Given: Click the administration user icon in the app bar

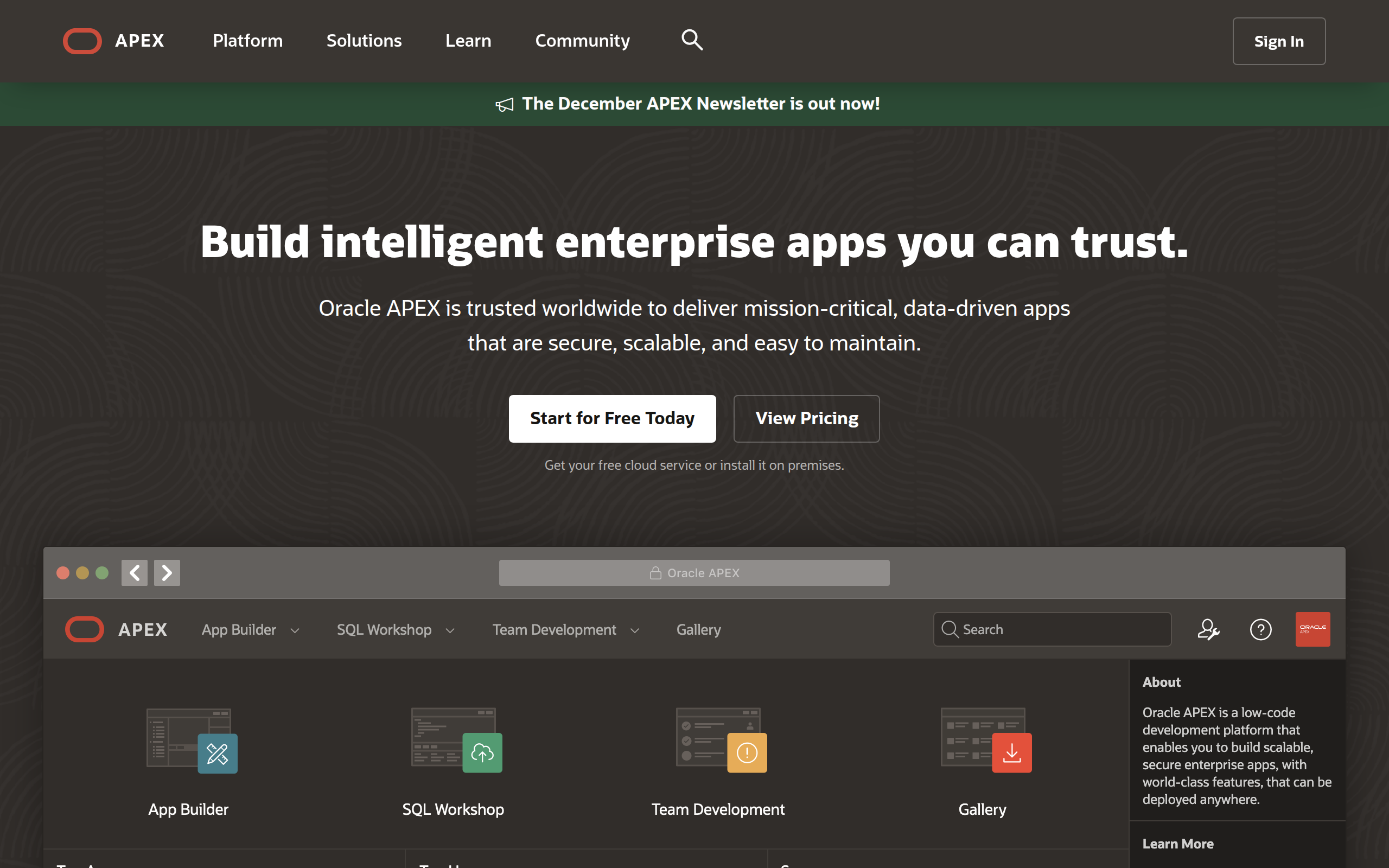Looking at the screenshot, I should pos(1209,629).
